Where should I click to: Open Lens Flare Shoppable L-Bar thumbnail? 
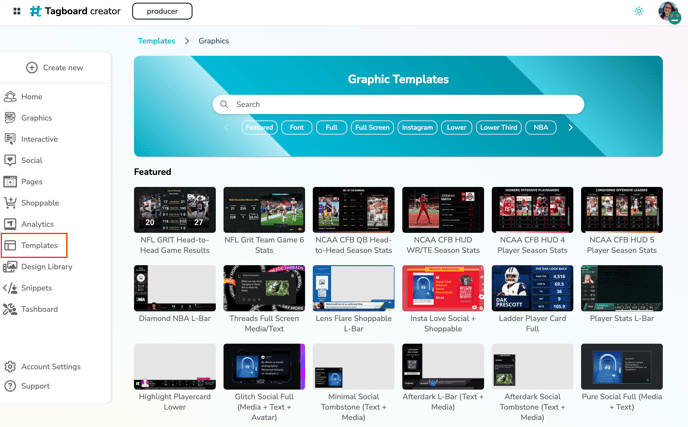(x=354, y=288)
